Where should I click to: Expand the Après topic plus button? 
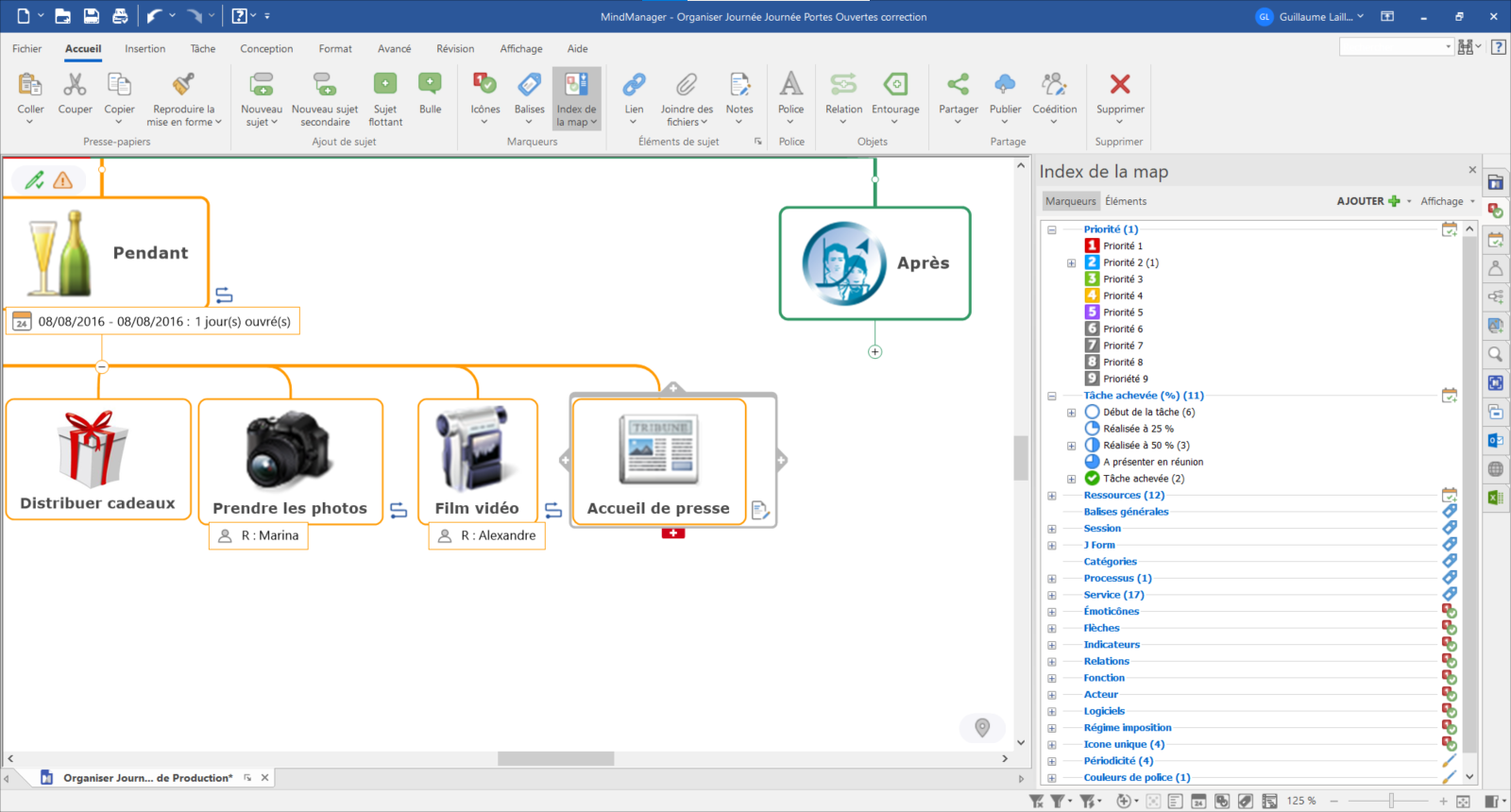(x=874, y=352)
